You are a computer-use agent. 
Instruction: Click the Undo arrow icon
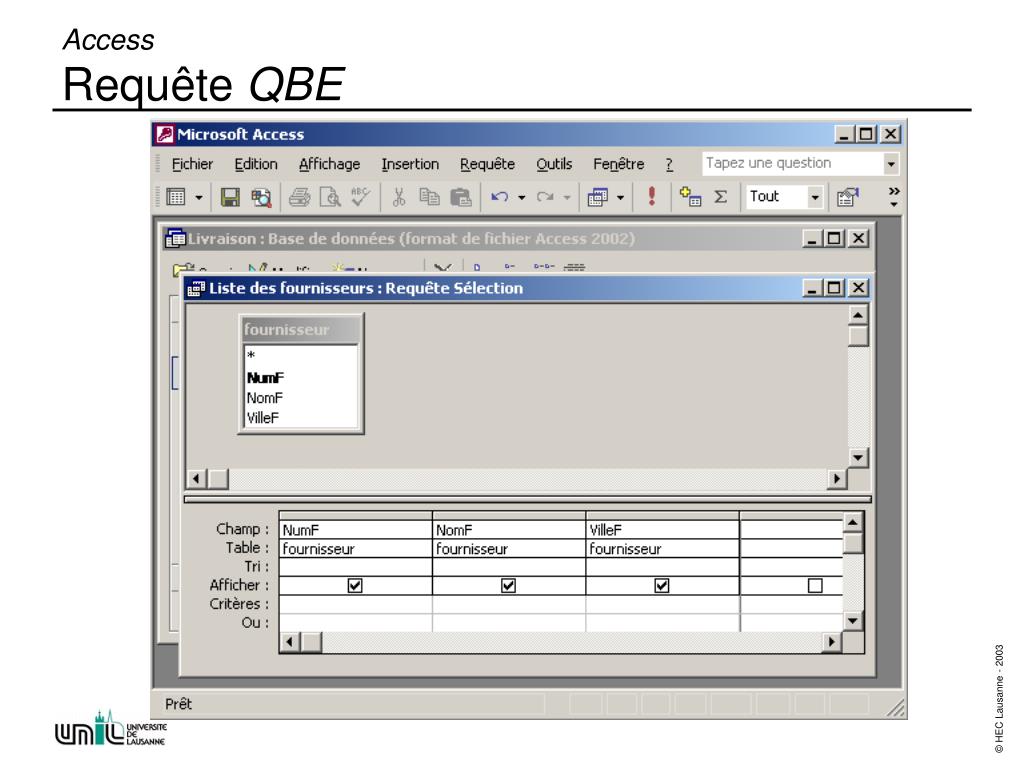coord(499,197)
